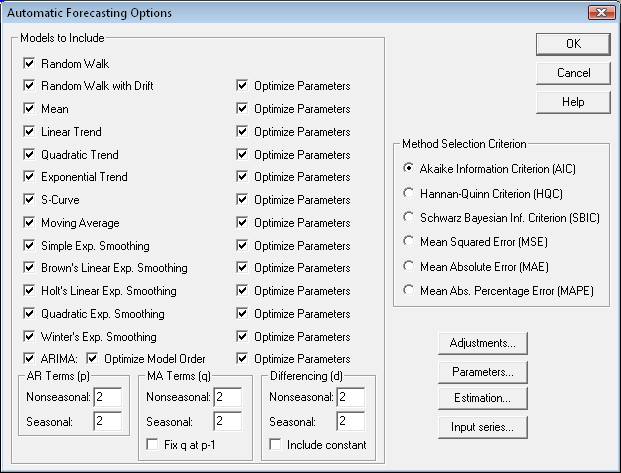Image resolution: width=621 pixels, height=473 pixels.
Task: Toggle the Quadratic Trend checkbox
Action: click(30, 155)
